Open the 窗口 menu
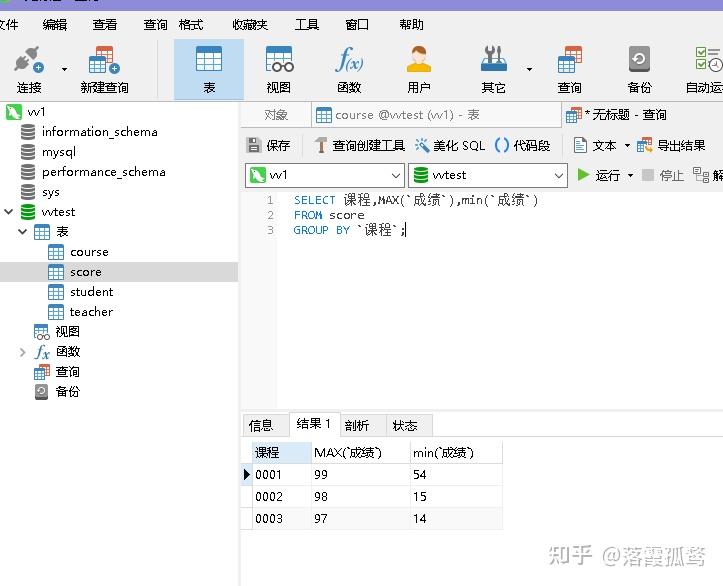 (x=357, y=24)
